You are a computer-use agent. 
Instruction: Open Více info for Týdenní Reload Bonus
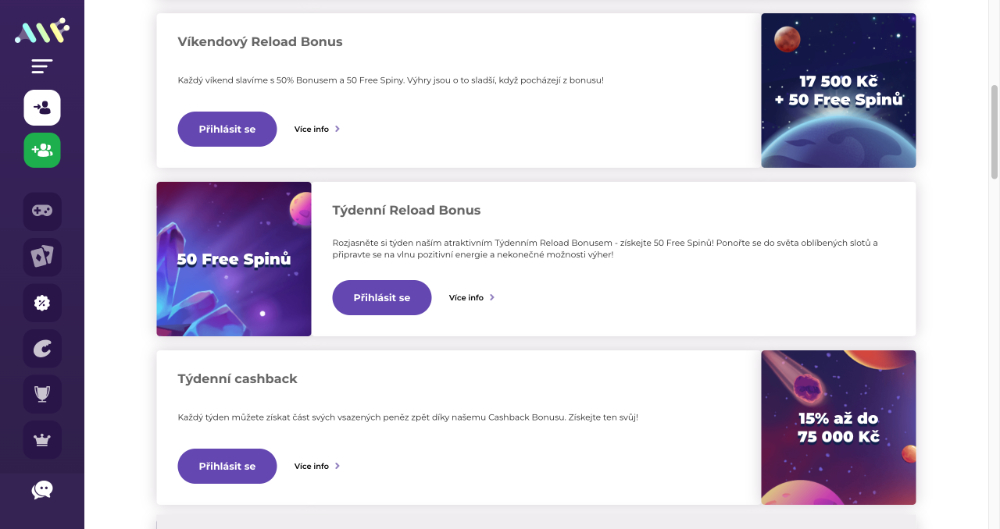coord(472,297)
